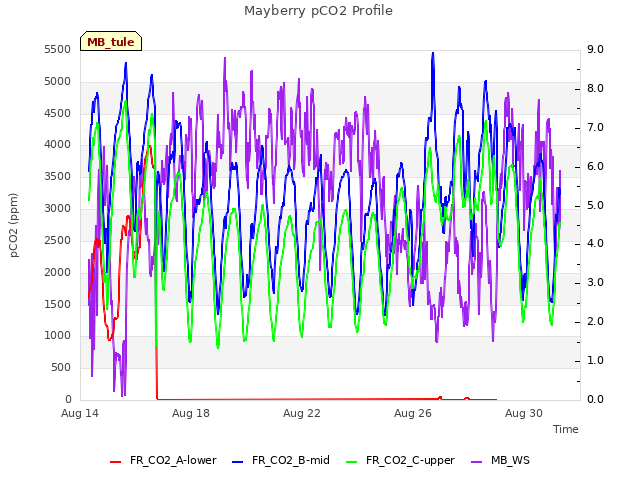Click the 8.0 right axis value
Viewport: 640px width, 480px height.
click(x=596, y=89)
